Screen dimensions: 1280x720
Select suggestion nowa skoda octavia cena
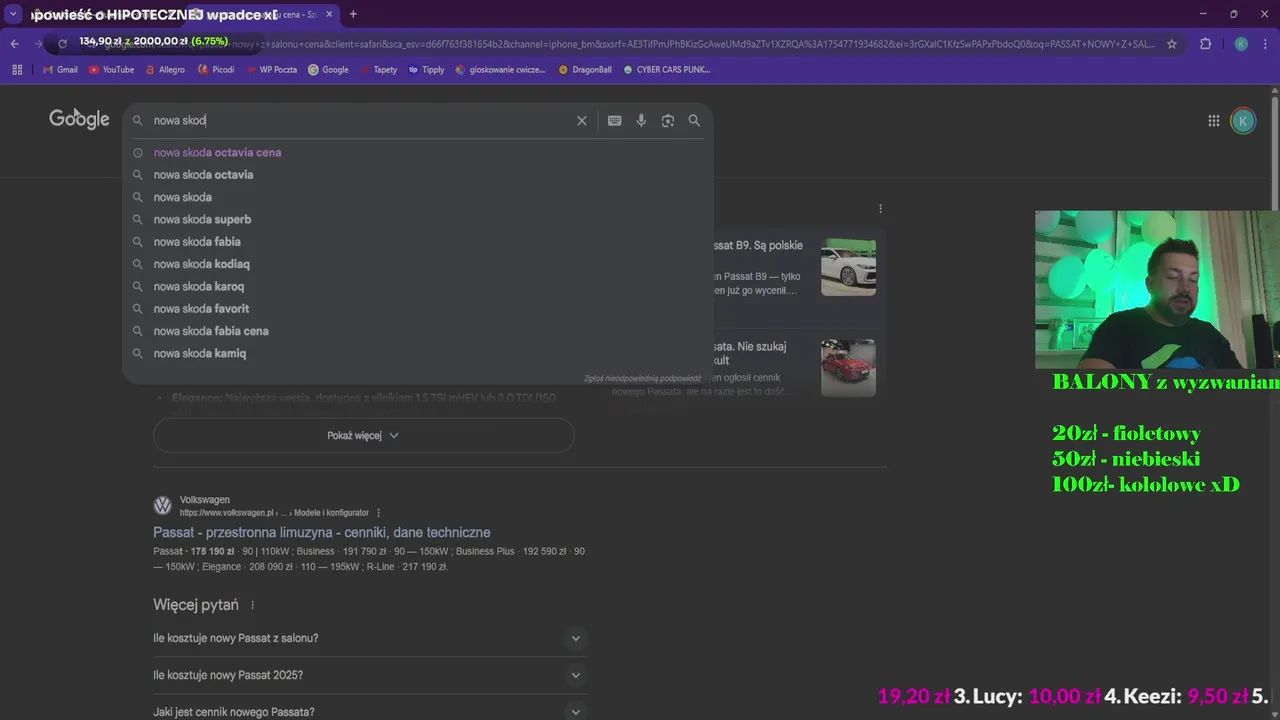[418, 153]
